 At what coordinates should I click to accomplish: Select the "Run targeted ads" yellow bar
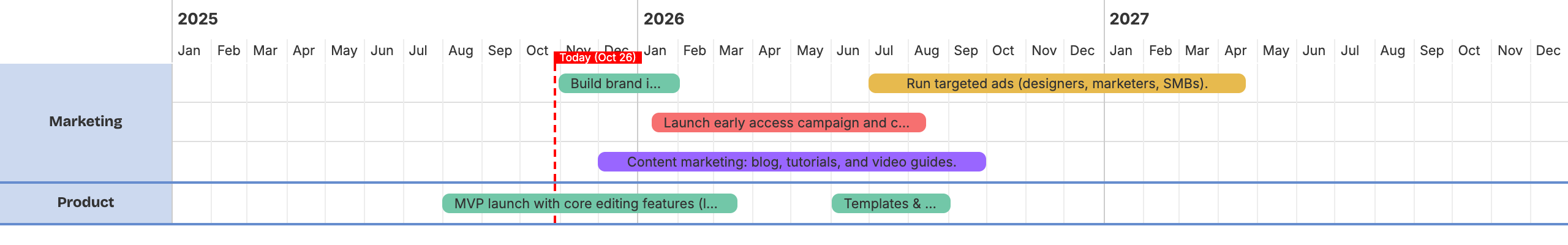[1057, 83]
